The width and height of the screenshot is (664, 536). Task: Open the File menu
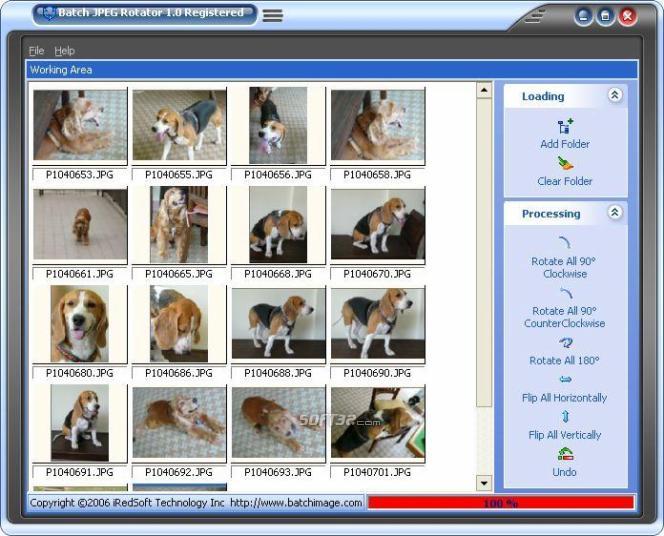(x=36, y=51)
